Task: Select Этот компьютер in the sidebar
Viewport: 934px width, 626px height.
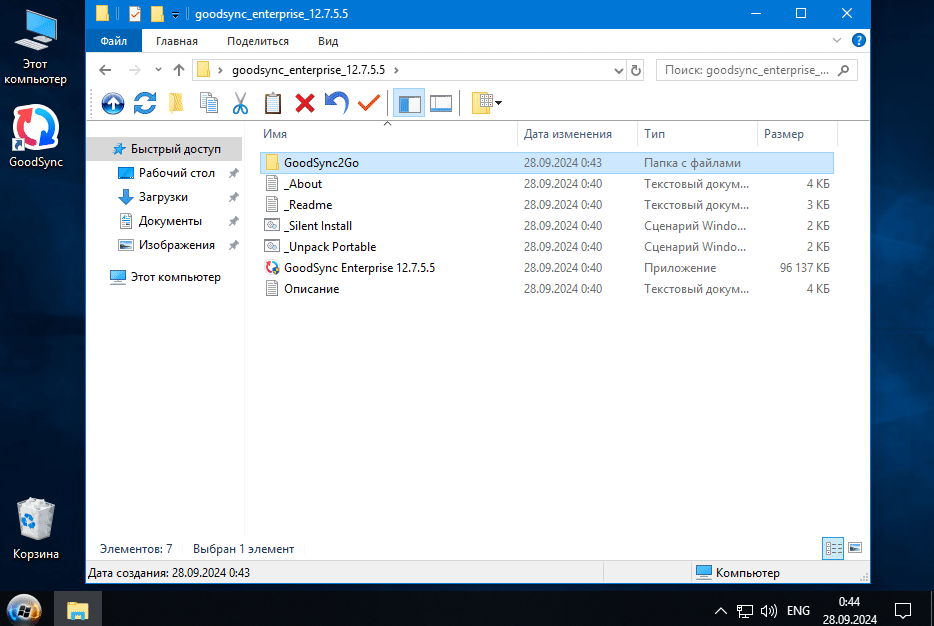Action: (x=166, y=277)
